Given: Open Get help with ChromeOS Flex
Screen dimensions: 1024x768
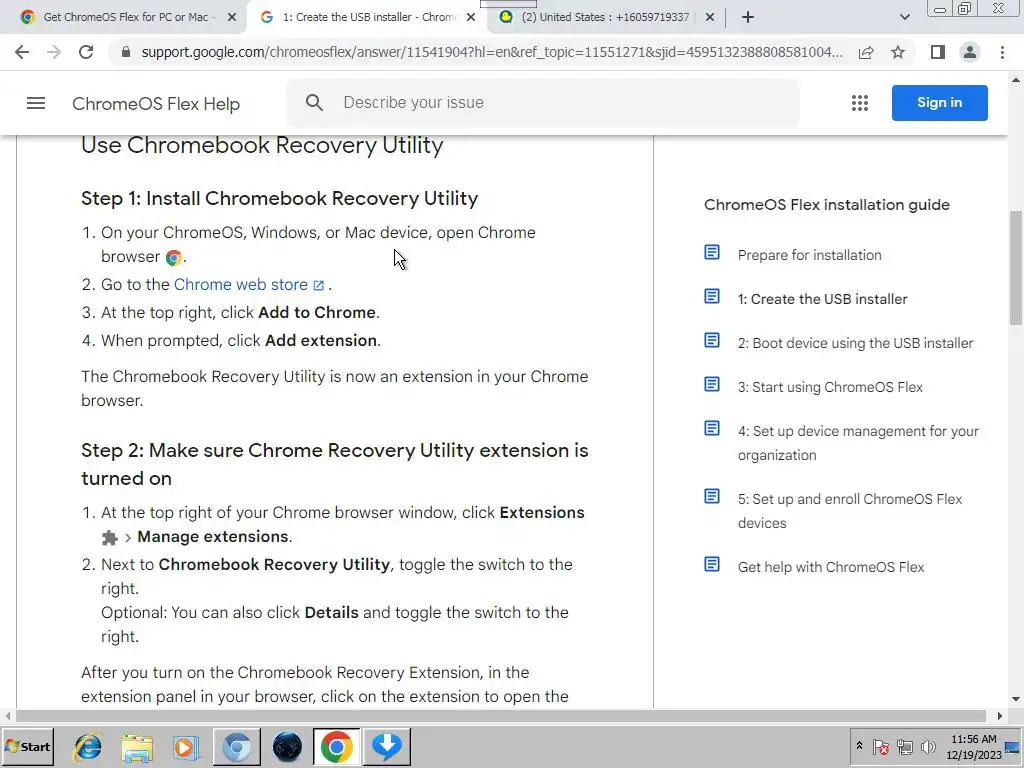Looking at the screenshot, I should (x=831, y=567).
